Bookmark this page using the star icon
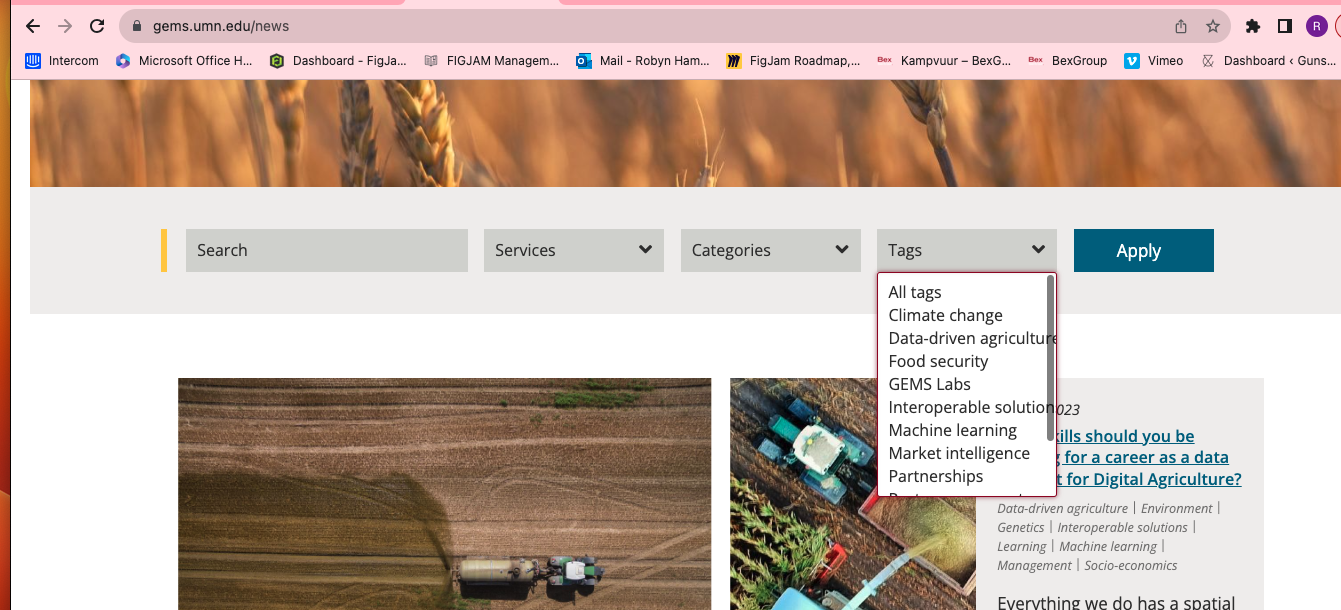The width and height of the screenshot is (1341, 610). click(x=1213, y=26)
